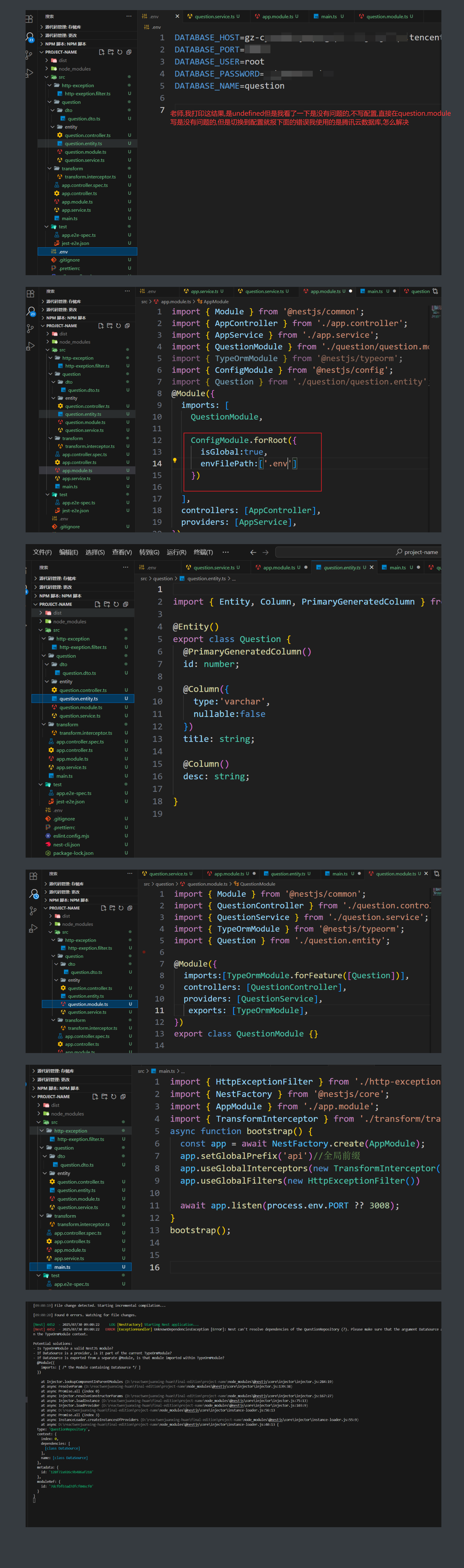This screenshot has height=1568, width=464.
Task: Click the magnifier icon beside project-name
Action: 399,552
